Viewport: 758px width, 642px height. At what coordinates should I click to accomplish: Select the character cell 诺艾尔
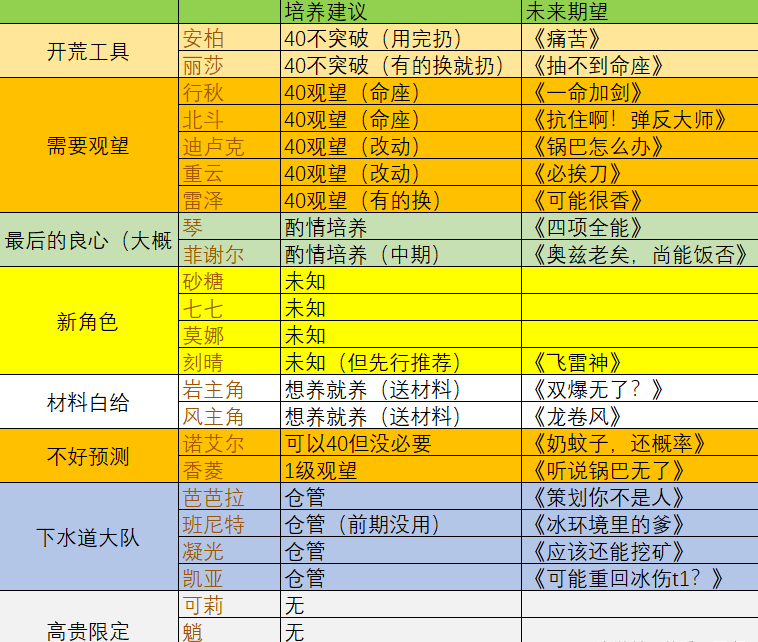pyautogui.click(x=230, y=442)
